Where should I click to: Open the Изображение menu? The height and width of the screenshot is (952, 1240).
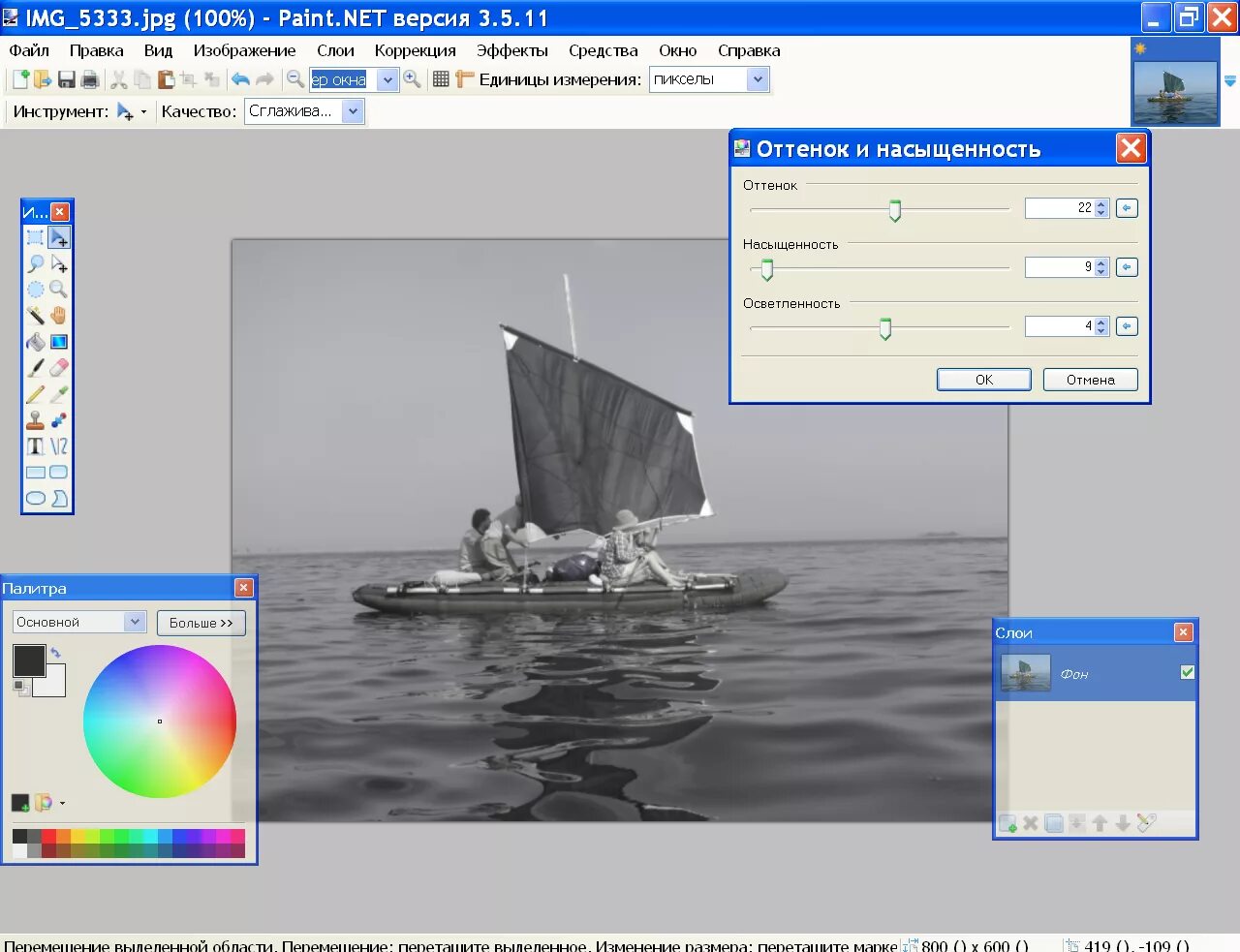[244, 50]
